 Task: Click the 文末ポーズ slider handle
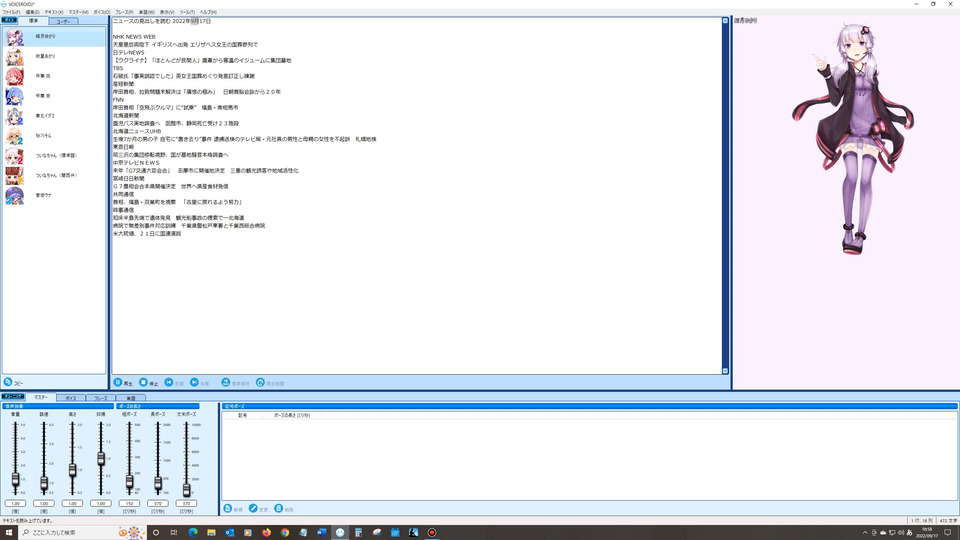[186, 490]
